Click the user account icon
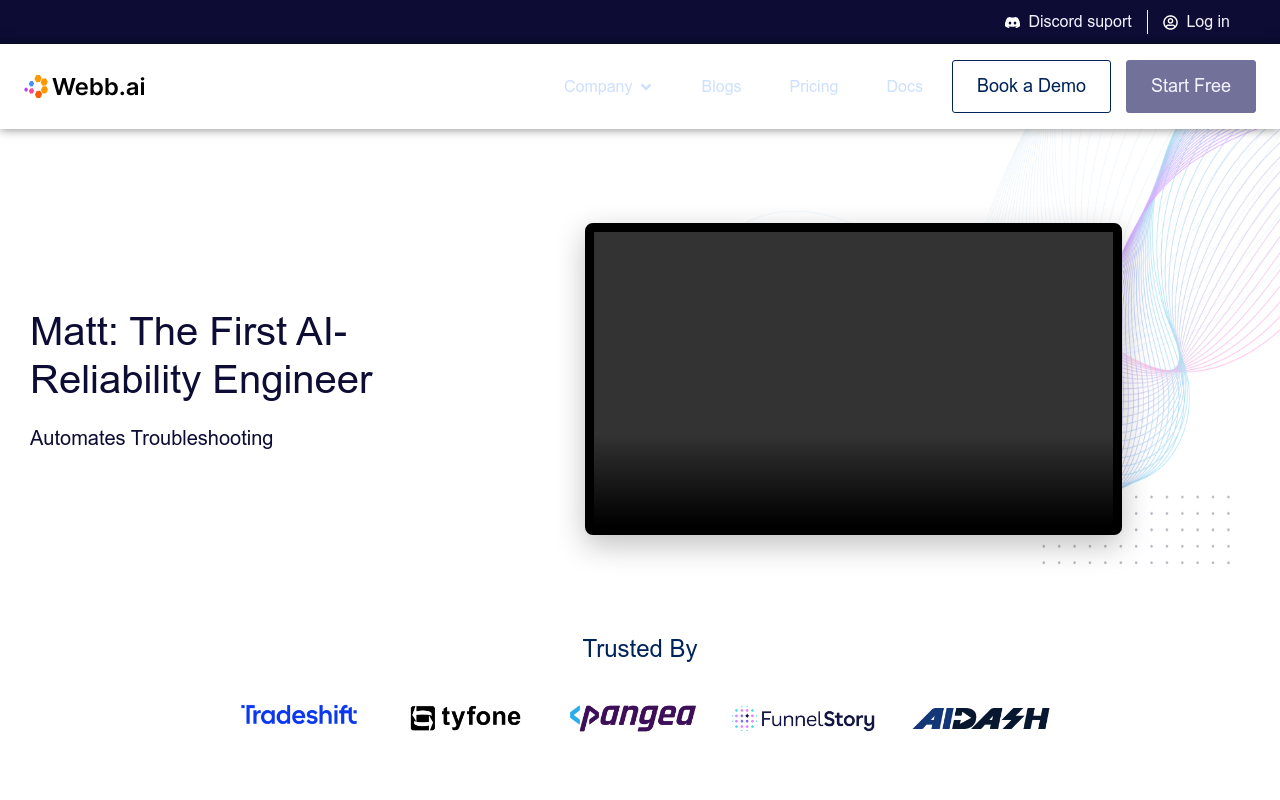 pyautogui.click(x=1170, y=22)
